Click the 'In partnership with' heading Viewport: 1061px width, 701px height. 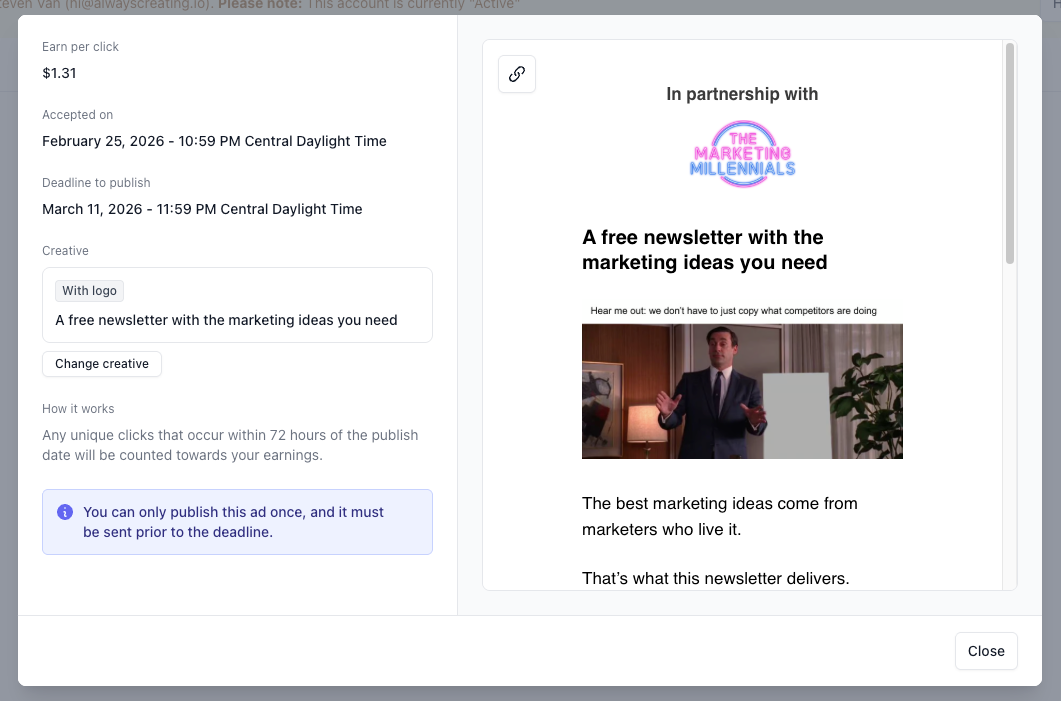coord(742,94)
